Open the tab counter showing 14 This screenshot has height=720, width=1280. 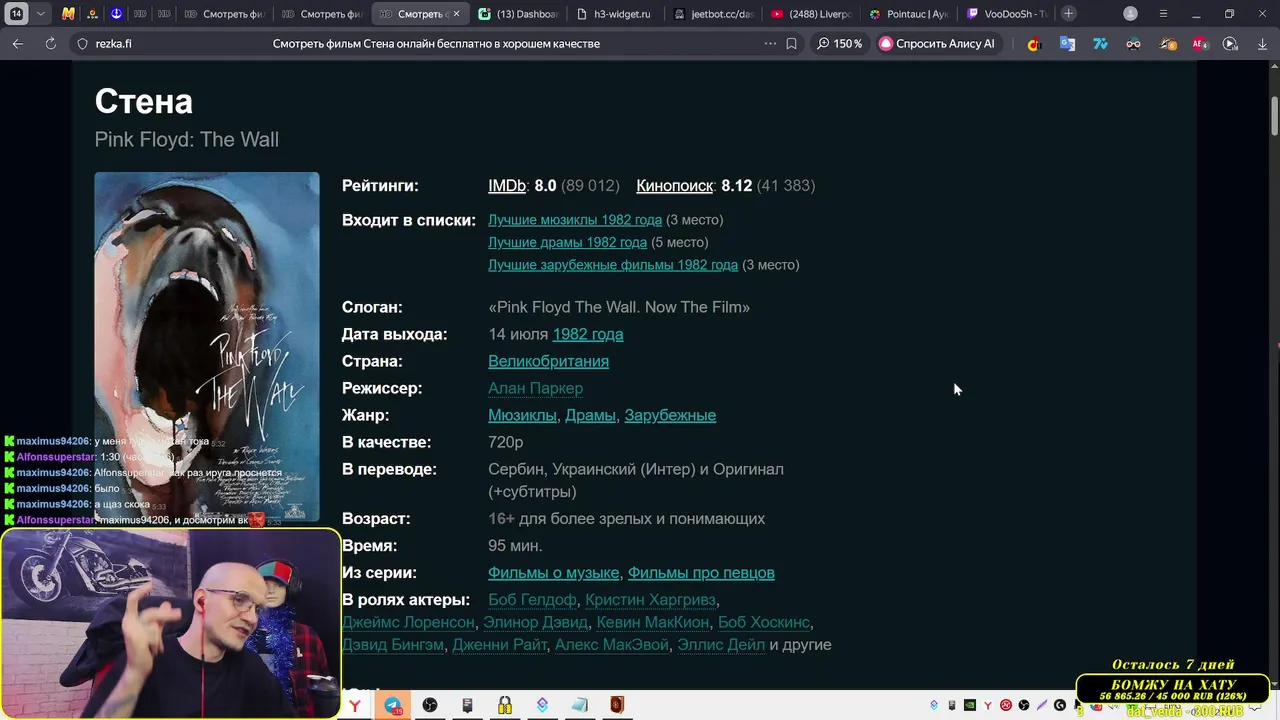[17, 14]
